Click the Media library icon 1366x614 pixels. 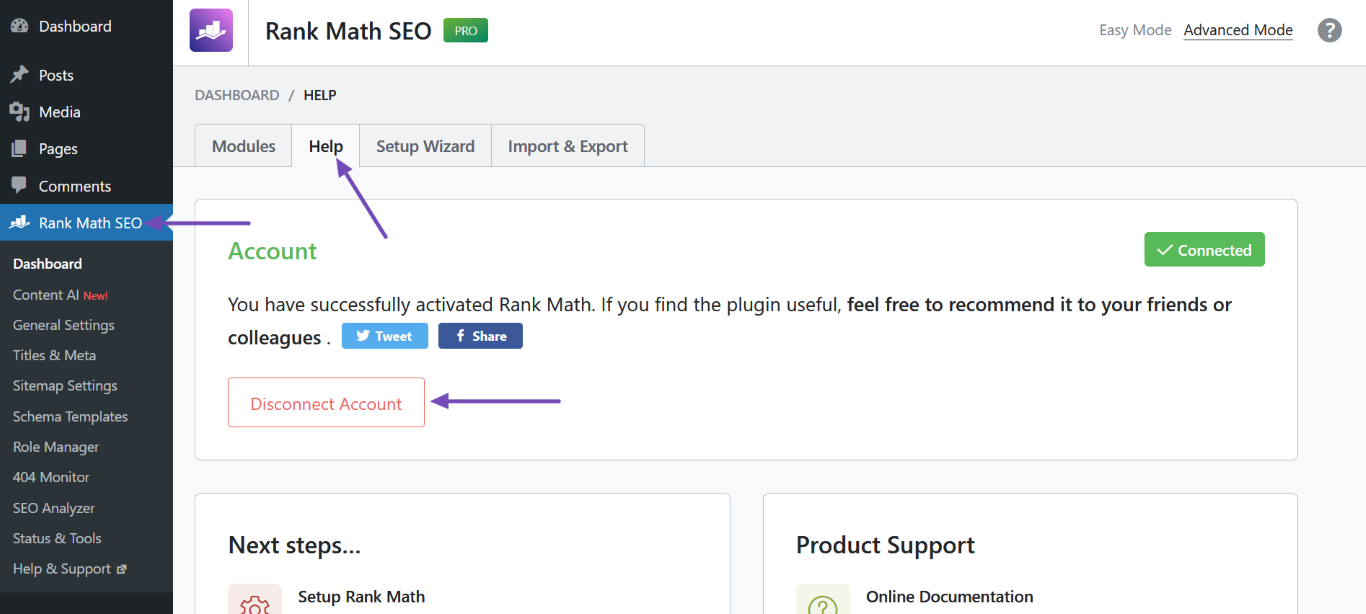[19, 112]
